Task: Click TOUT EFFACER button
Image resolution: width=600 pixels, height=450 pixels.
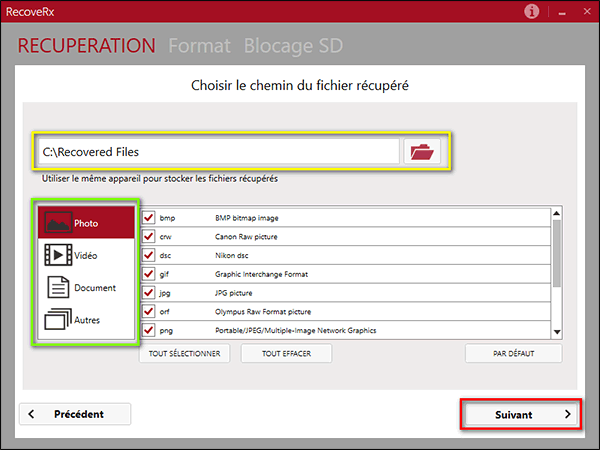Action: (x=286, y=354)
